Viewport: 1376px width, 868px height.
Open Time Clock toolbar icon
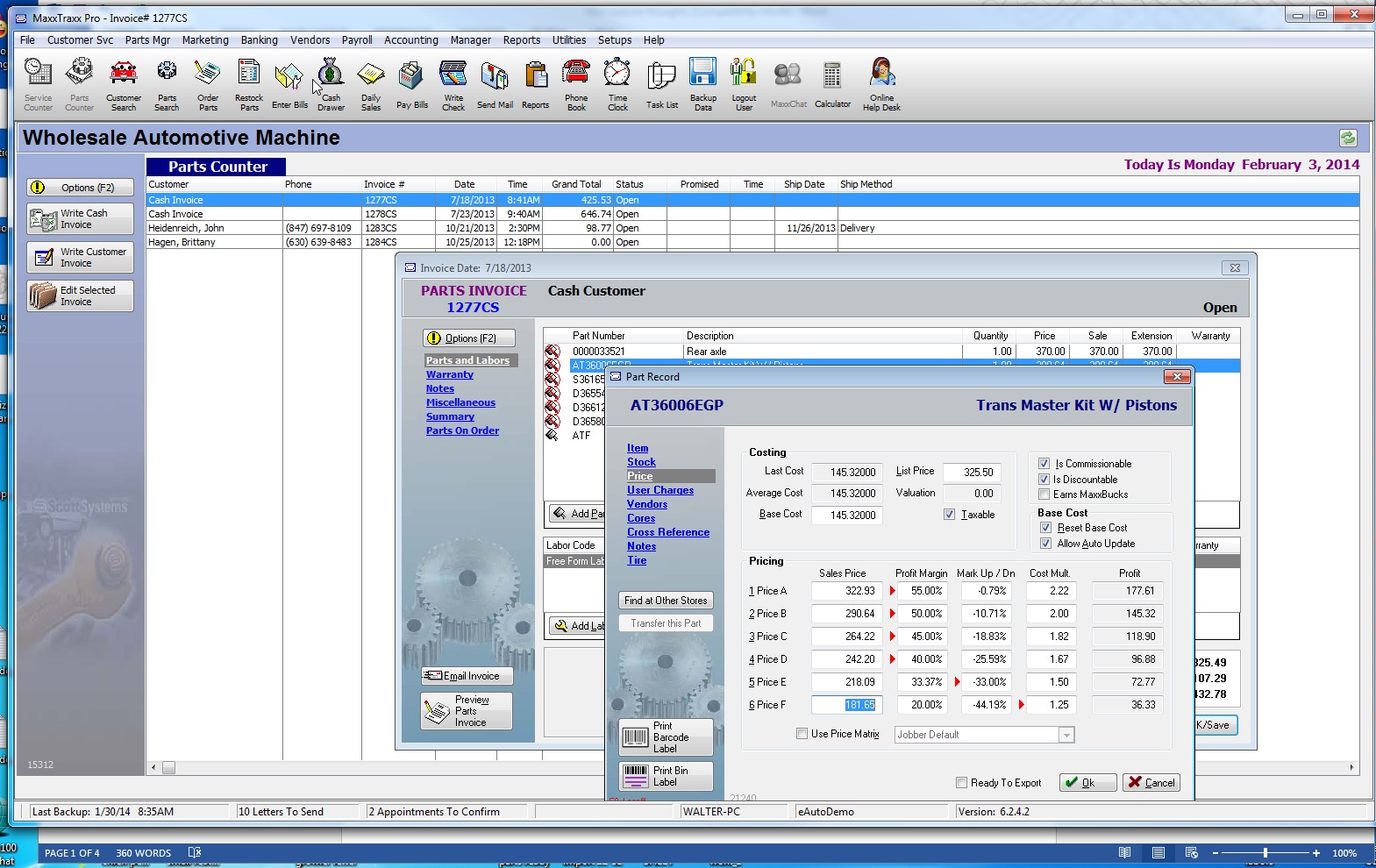point(617,84)
